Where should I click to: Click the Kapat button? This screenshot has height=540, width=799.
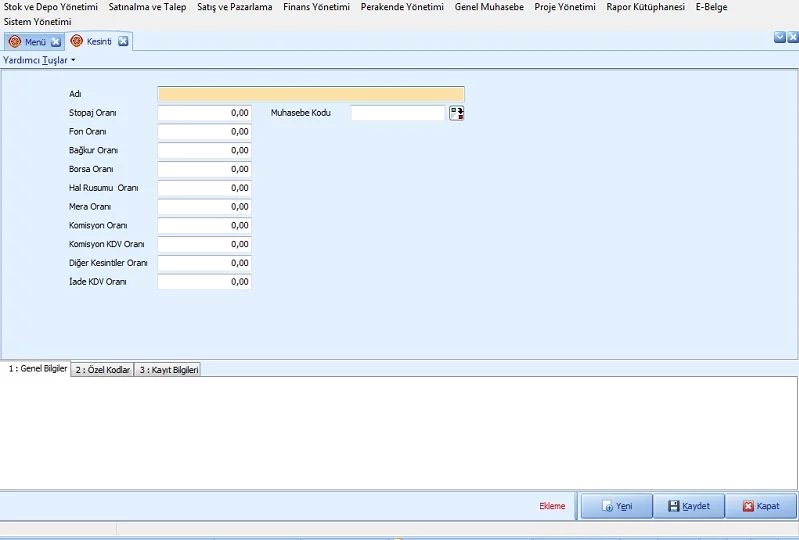tap(760, 506)
